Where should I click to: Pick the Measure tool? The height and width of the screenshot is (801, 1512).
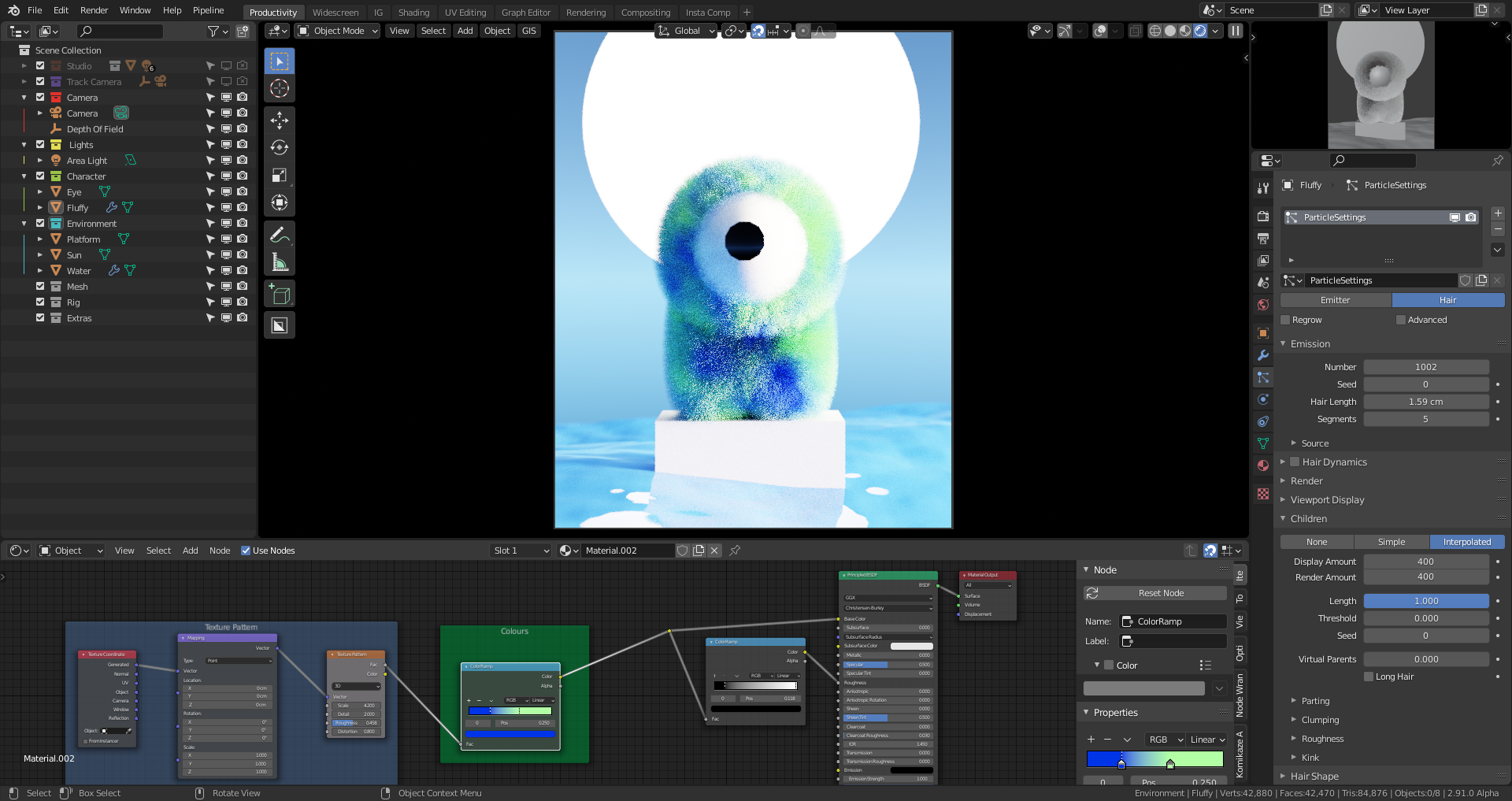point(280,262)
